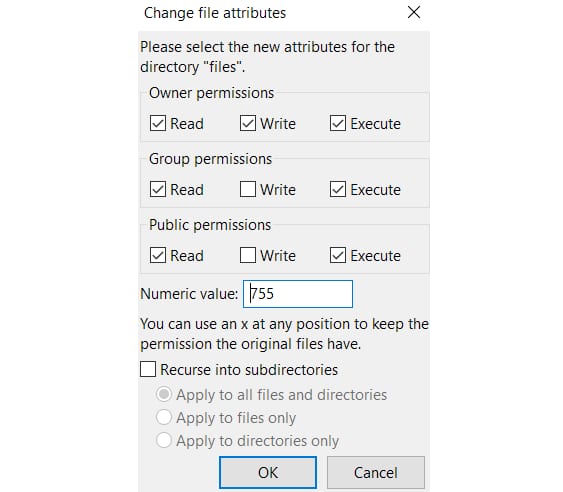563x492 pixels.
Task: Dismiss dialog with the Cancel button
Action: (376, 473)
